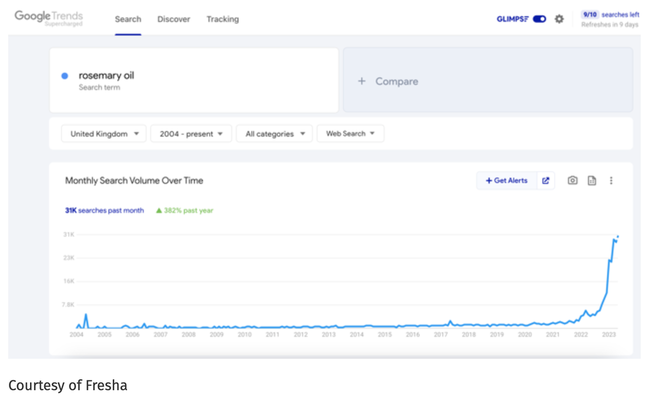Click the 2023 label on the x-axis

pos(609,335)
